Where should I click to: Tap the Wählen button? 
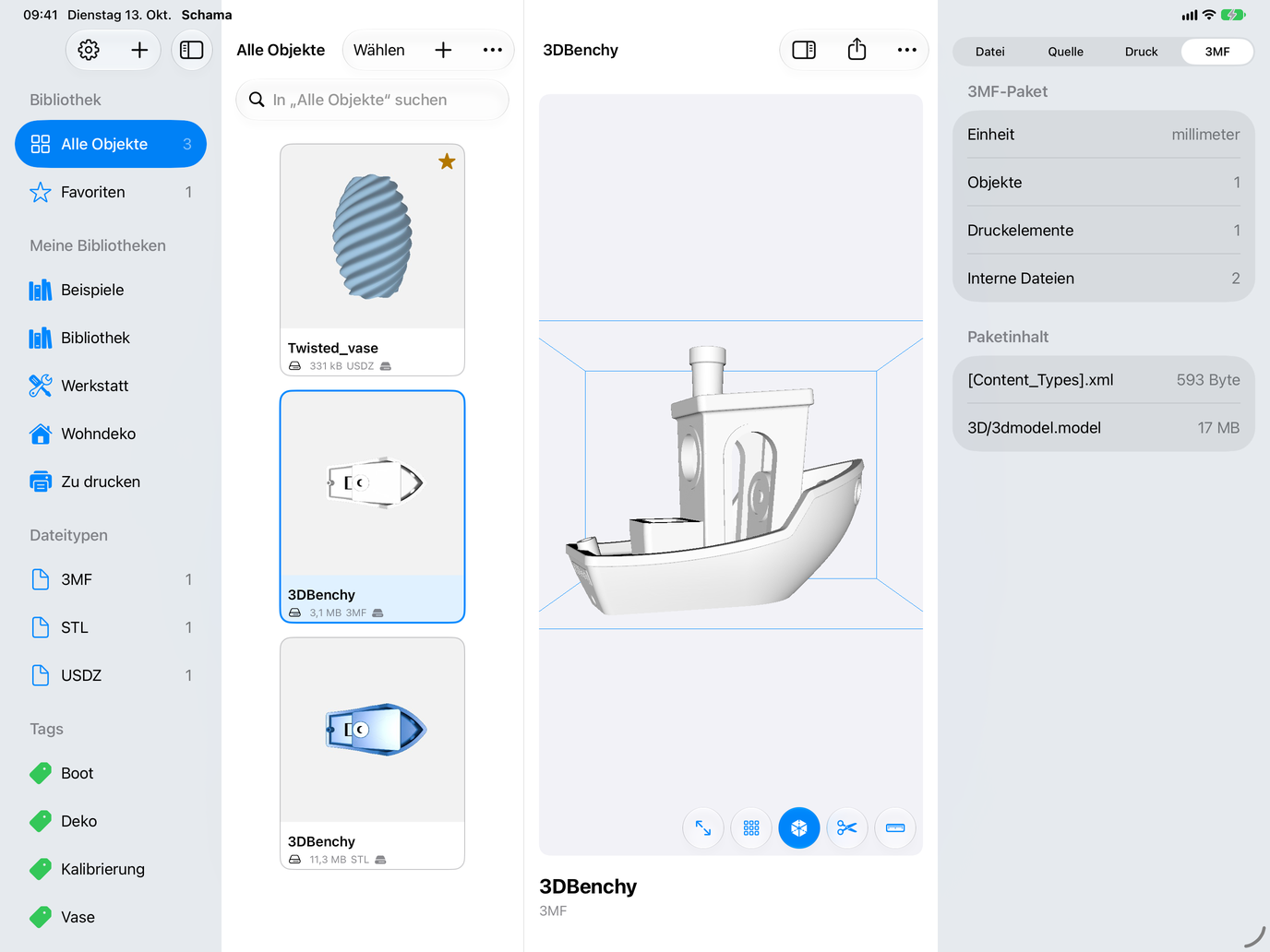tap(379, 50)
